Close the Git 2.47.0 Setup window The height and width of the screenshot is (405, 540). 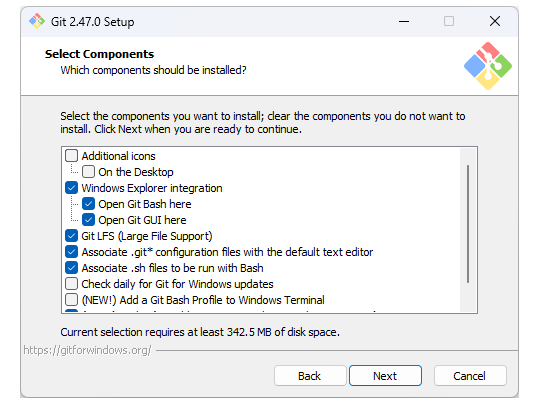(x=495, y=21)
